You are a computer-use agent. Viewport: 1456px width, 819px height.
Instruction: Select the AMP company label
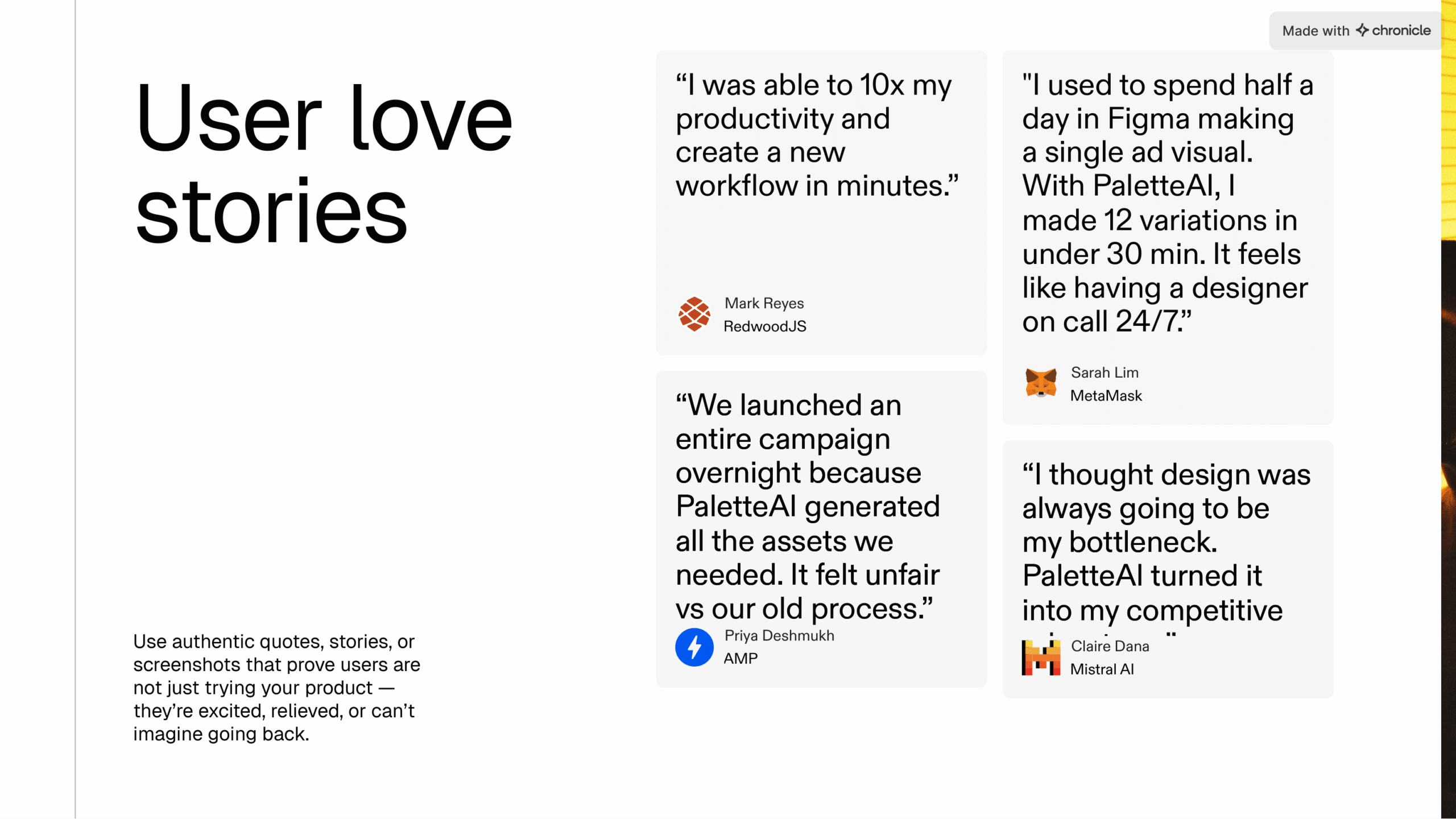tap(741, 659)
